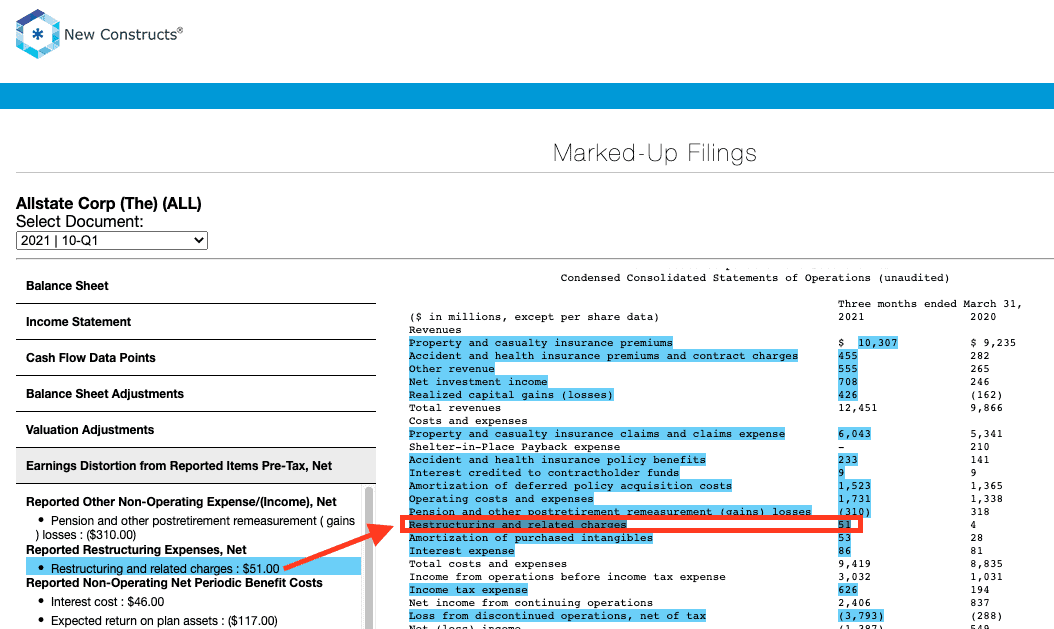Select the Interest cost : $46.00 item
The image size is (1054, 629).
point(108,601)
